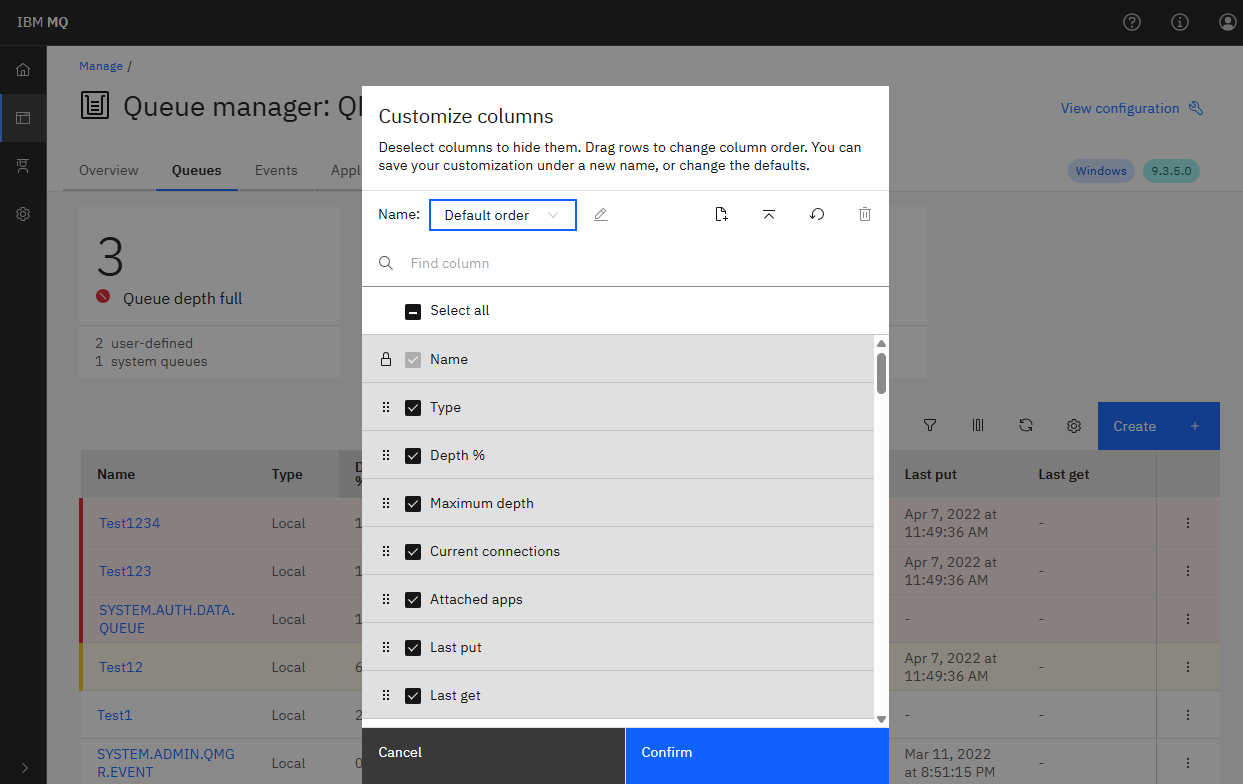
Task: Click the rename pencil icon beside name
Action: tap(601, 215)
